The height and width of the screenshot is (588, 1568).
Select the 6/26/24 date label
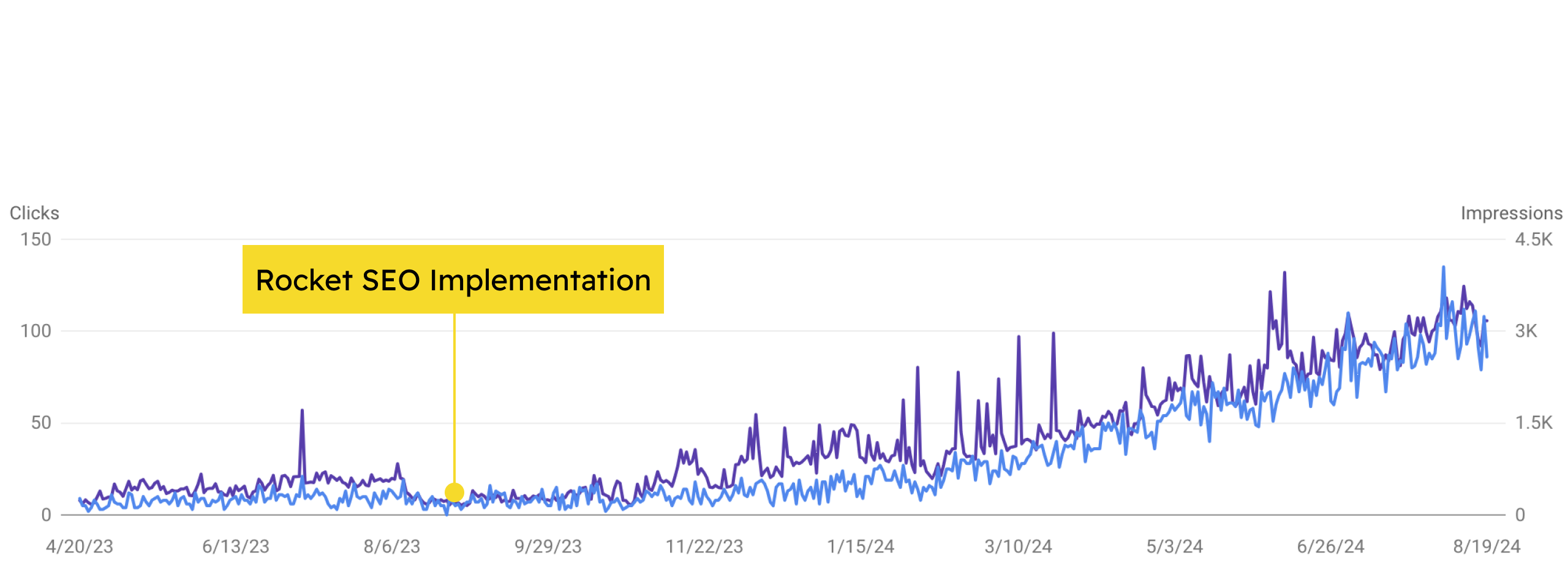(x=1330, y=546)
